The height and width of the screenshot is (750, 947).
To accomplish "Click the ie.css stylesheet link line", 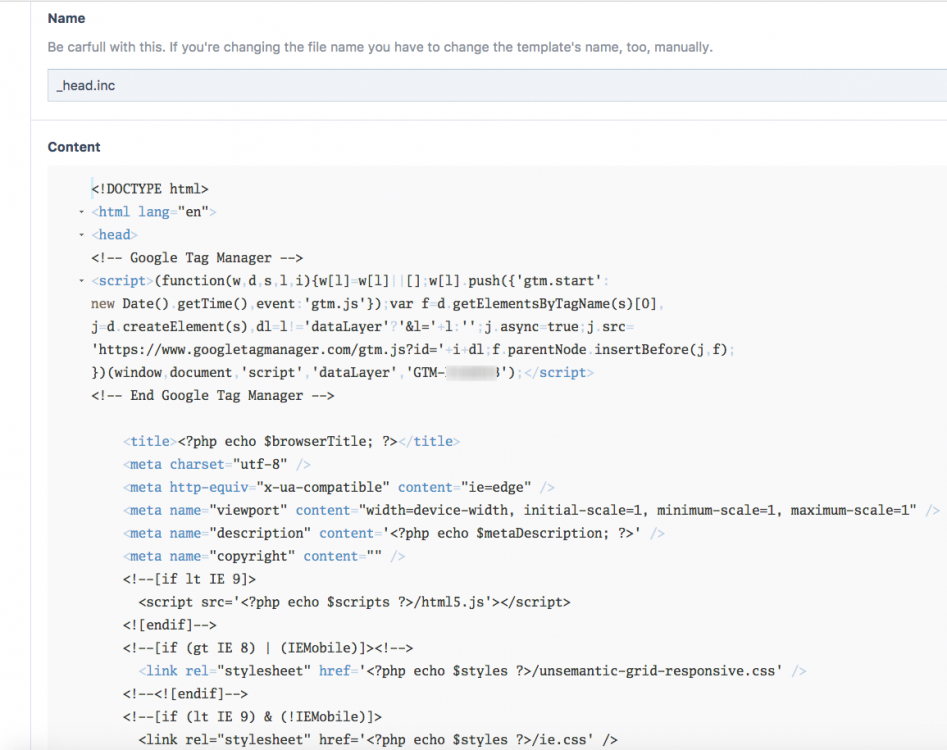I will 378,740.
